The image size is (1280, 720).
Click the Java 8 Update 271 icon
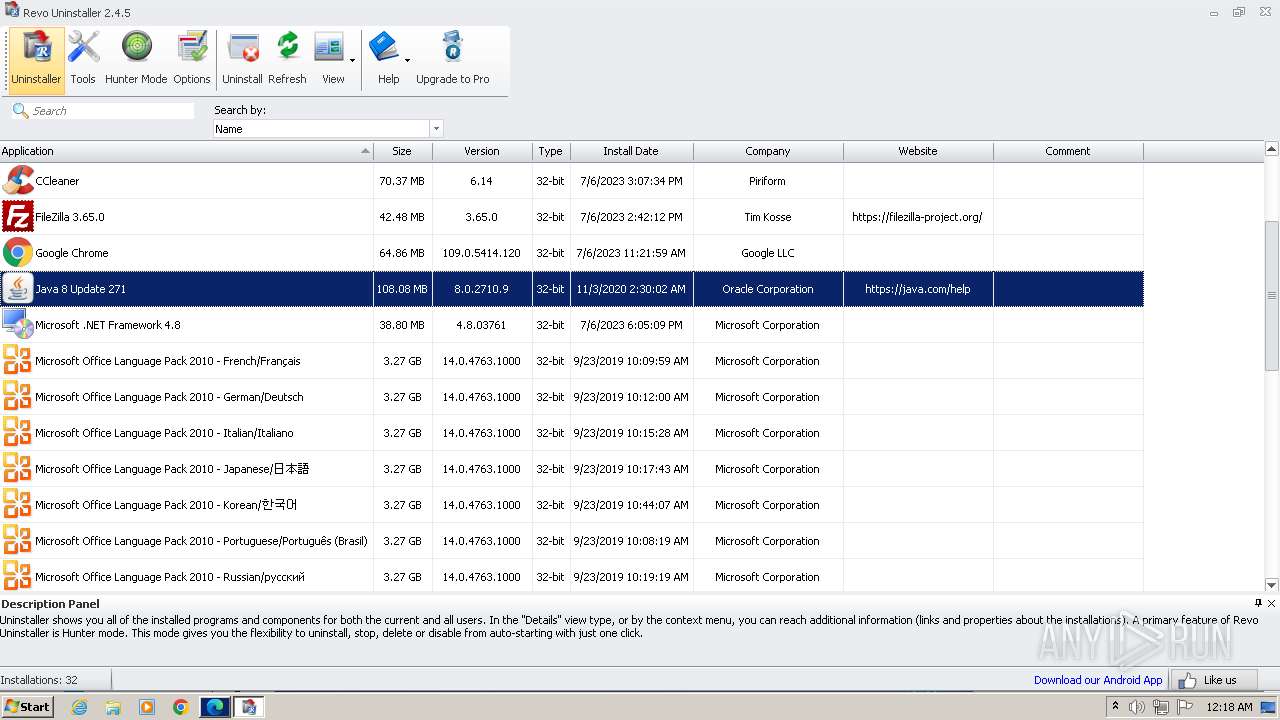(x=18, y=289)
